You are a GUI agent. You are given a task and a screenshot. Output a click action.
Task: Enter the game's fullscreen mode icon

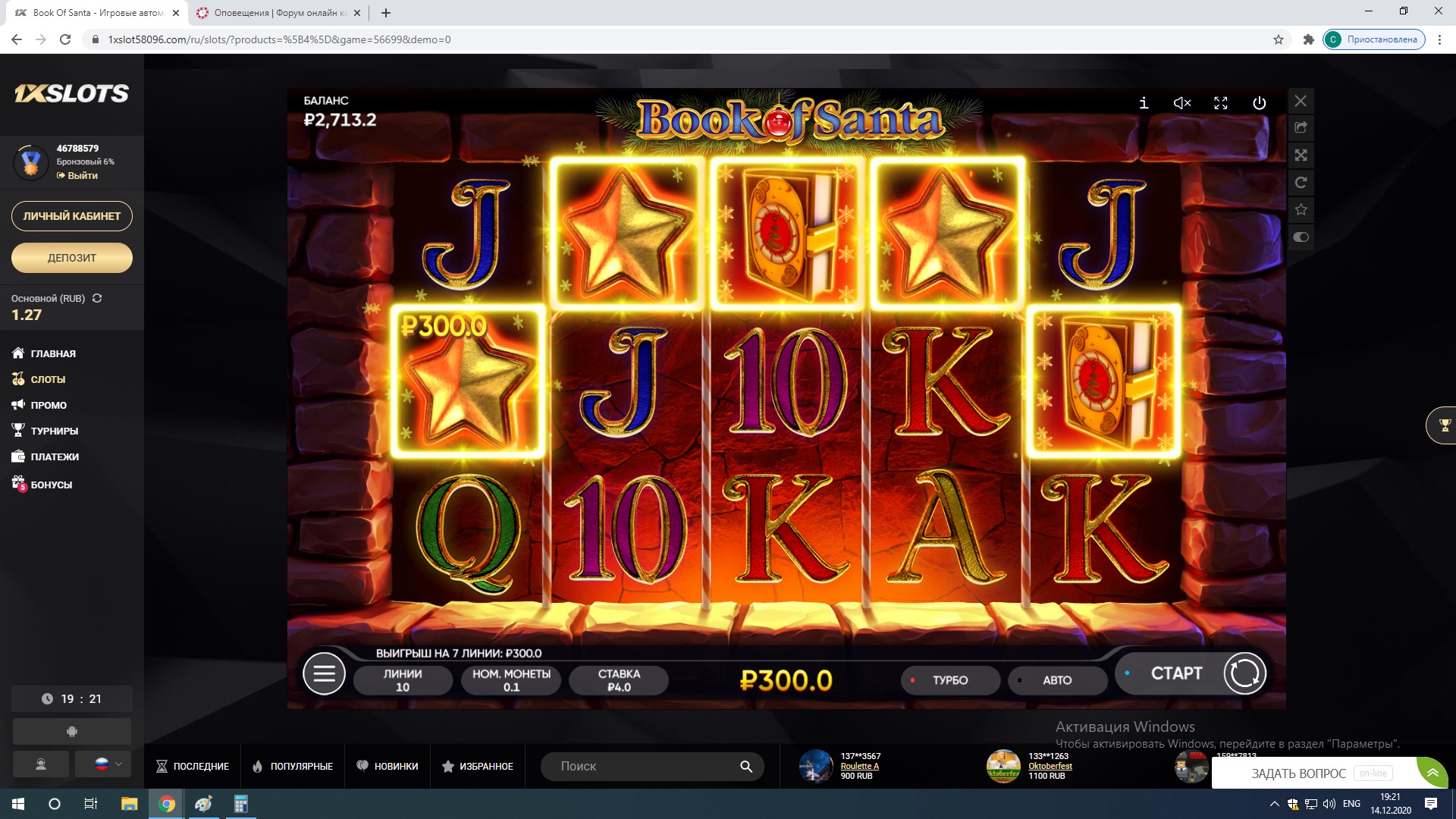coord(1221,103)
